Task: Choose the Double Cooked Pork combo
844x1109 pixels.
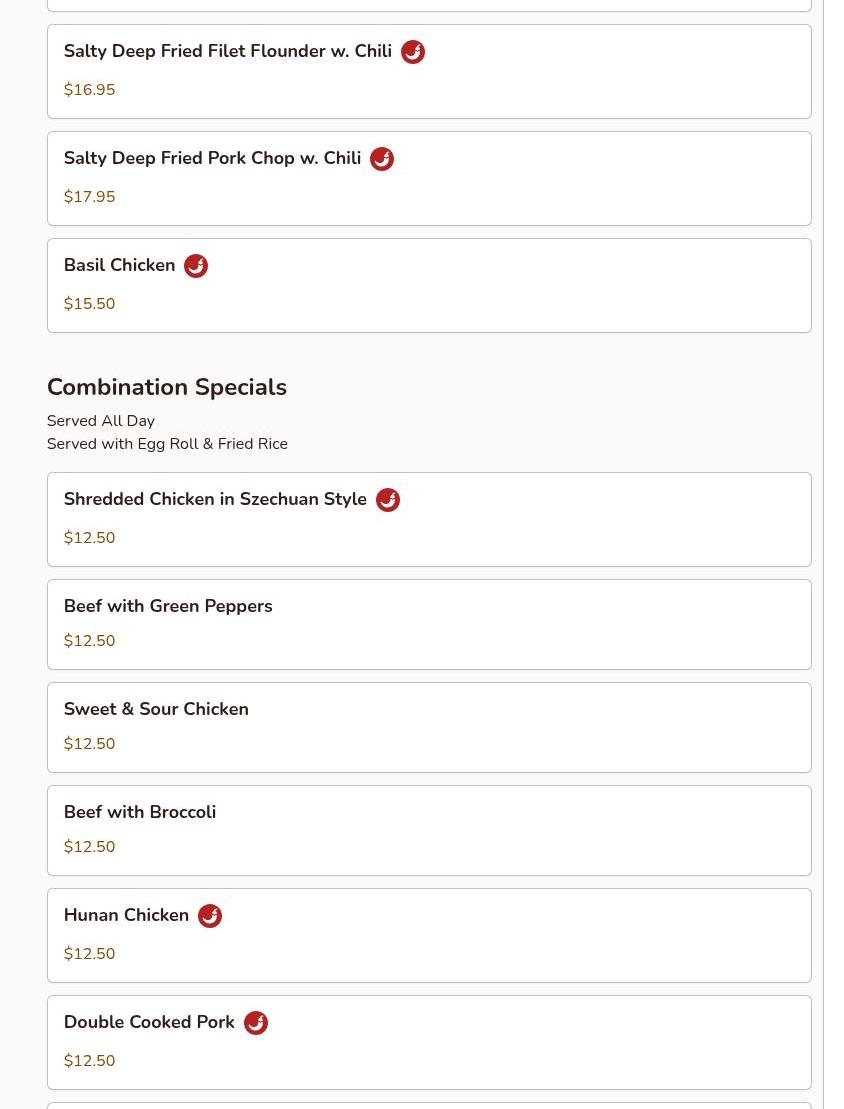Action: pos(149,1023)
